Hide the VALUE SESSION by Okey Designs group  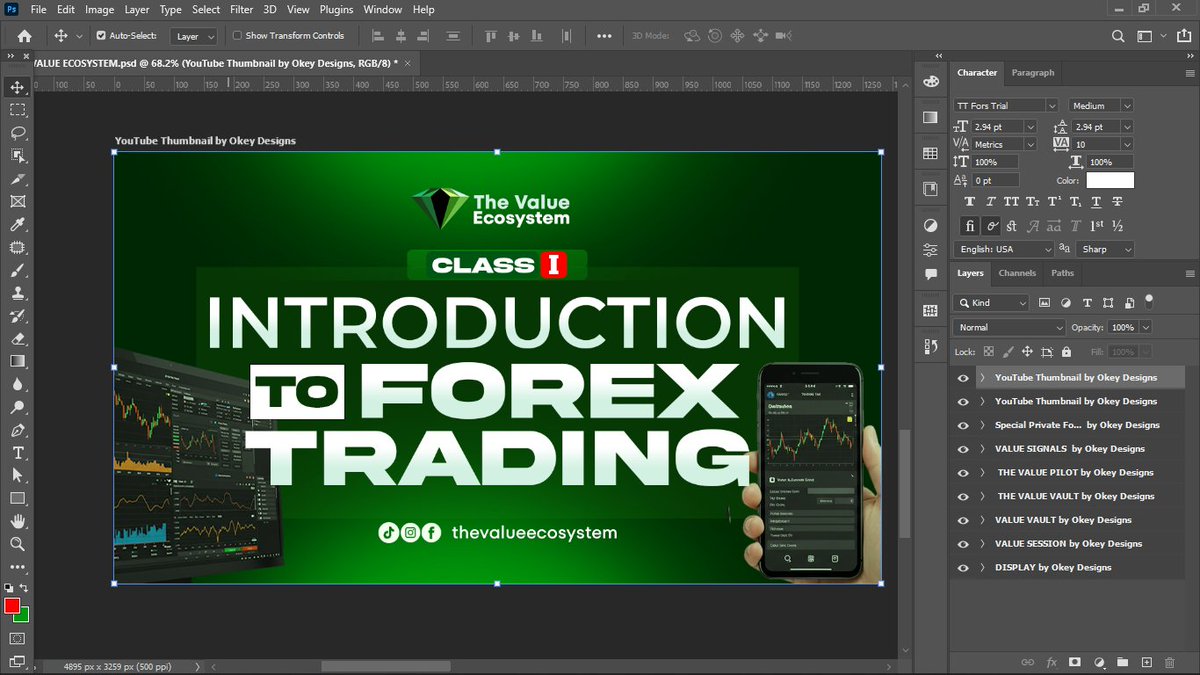(x=963, y=544)
